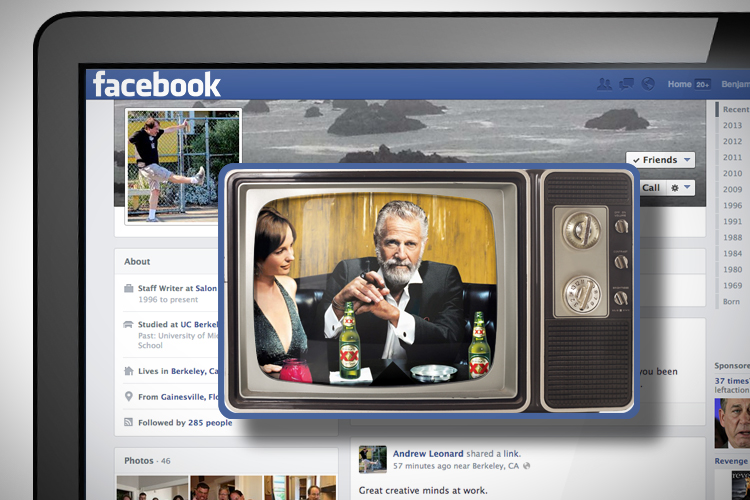Click the gear icon next to Call
This screenshot has width=750, height=500.
[x=675, y=188]
